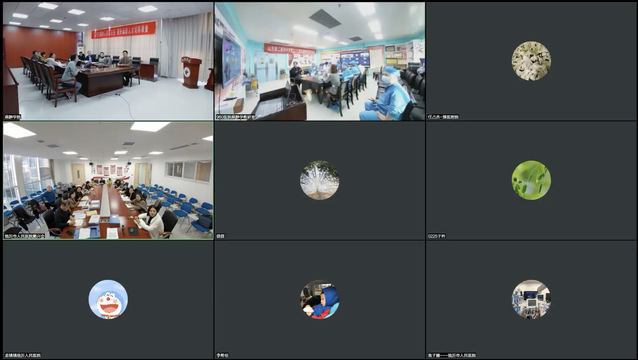Click the name label on the red-banner room tile
The image size is (638, 360).
point(12,117)
